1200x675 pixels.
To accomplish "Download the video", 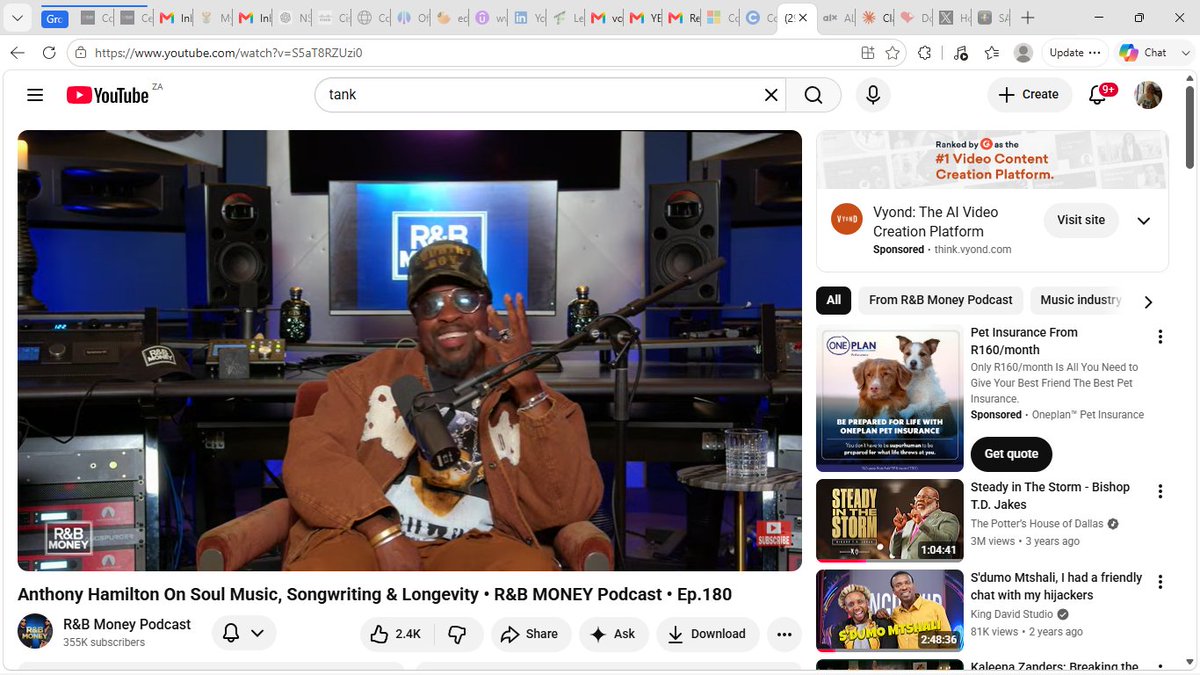I will [707, 634].
